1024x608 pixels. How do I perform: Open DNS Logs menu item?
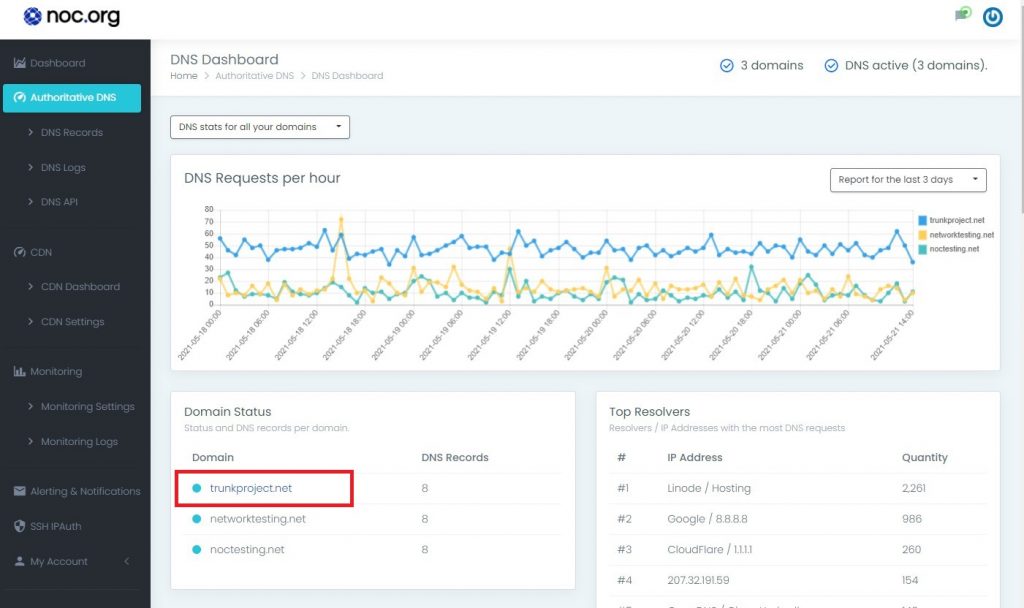pos(63,167)
